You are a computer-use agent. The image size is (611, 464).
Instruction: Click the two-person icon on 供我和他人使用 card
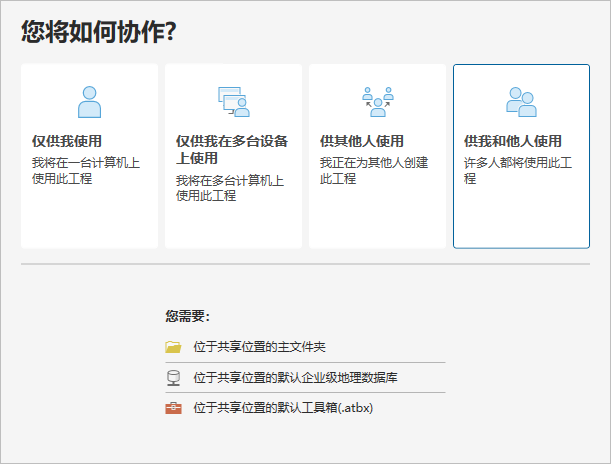pyautogui.click(x=521, y=101)
